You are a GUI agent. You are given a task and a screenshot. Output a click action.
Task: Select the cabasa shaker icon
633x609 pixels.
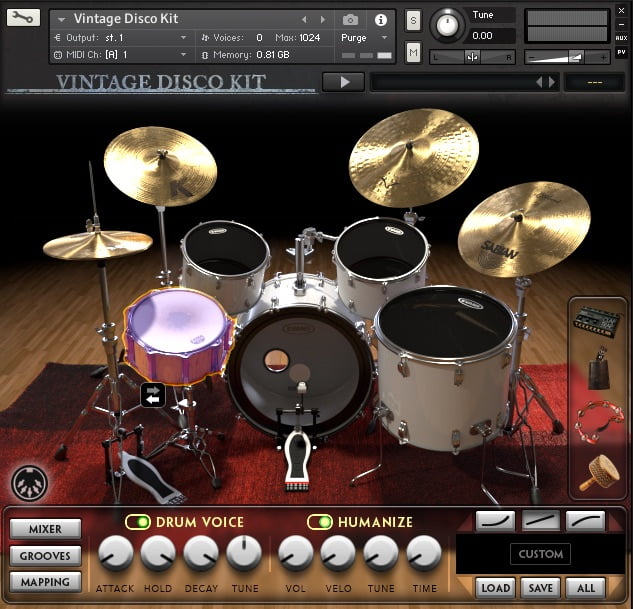click(x=600, y=472)
